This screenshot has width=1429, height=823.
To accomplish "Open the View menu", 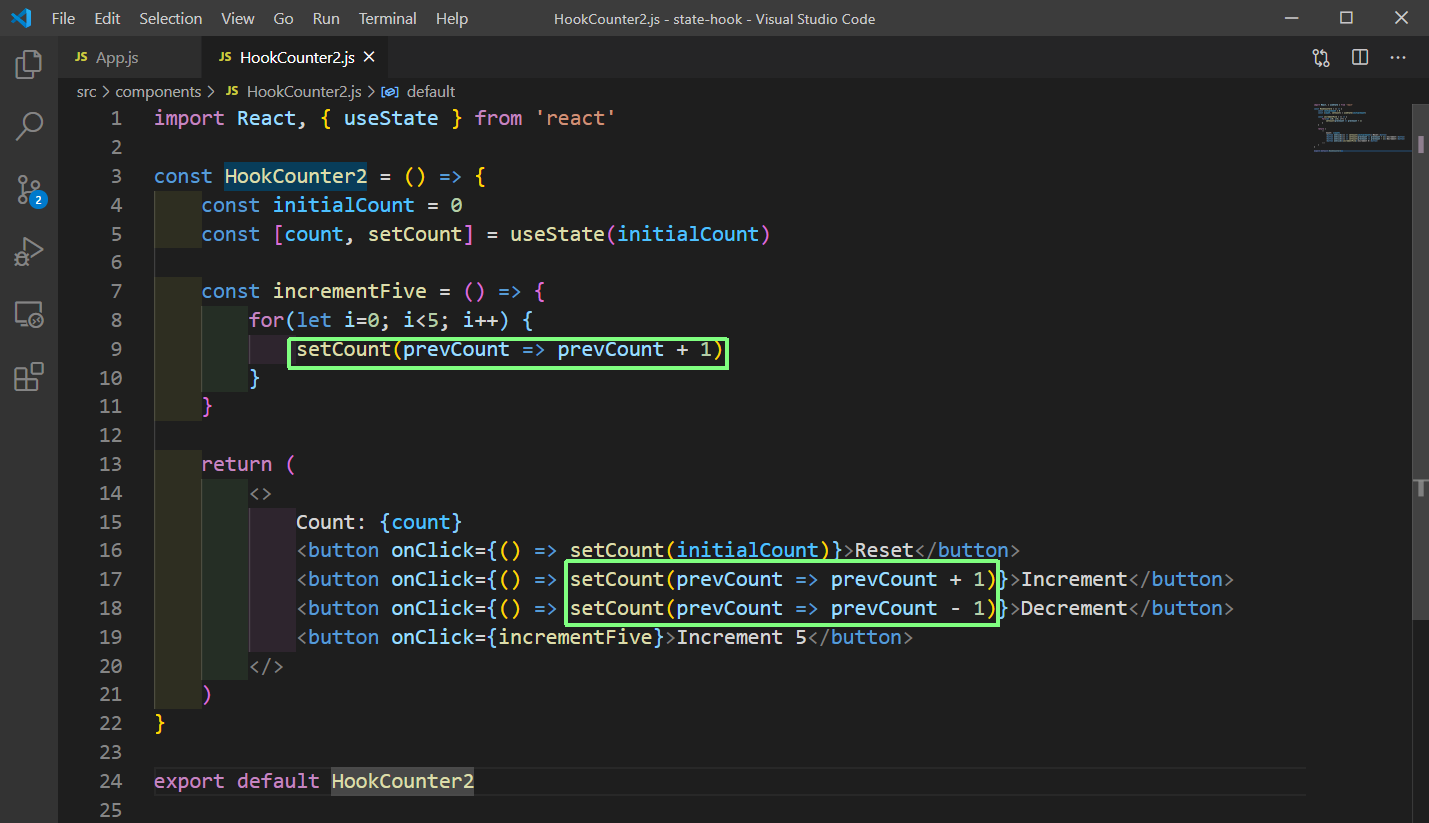I will tap(238, 18).
